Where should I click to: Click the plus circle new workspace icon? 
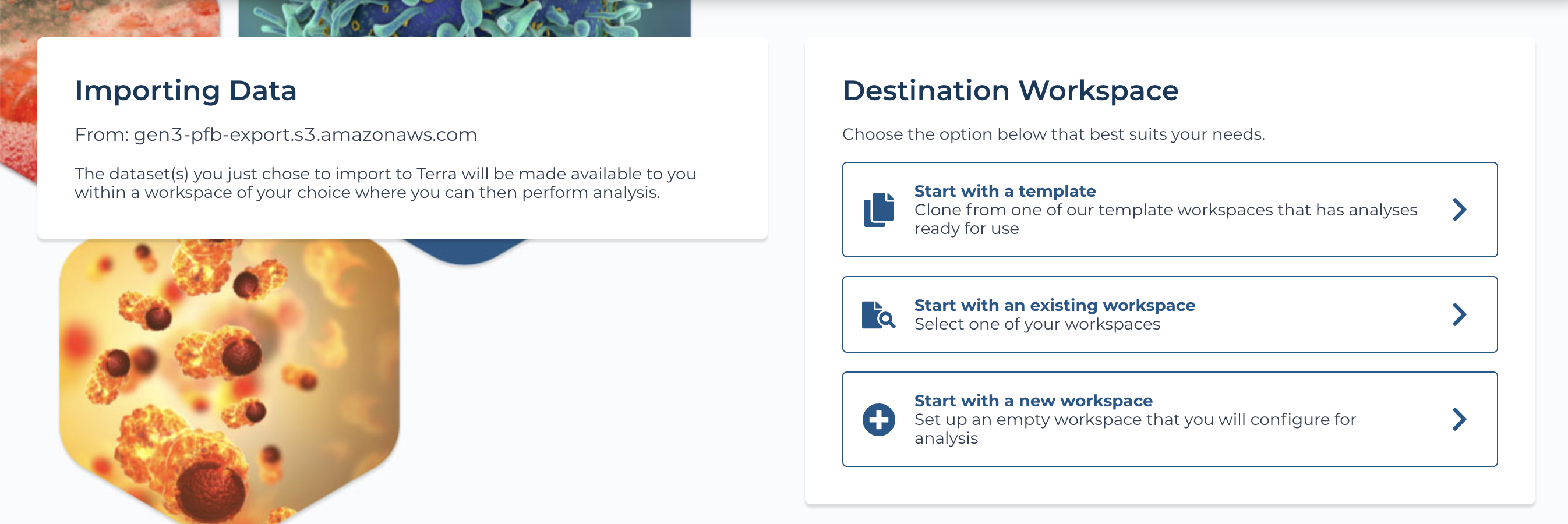[x=878, y=419]
